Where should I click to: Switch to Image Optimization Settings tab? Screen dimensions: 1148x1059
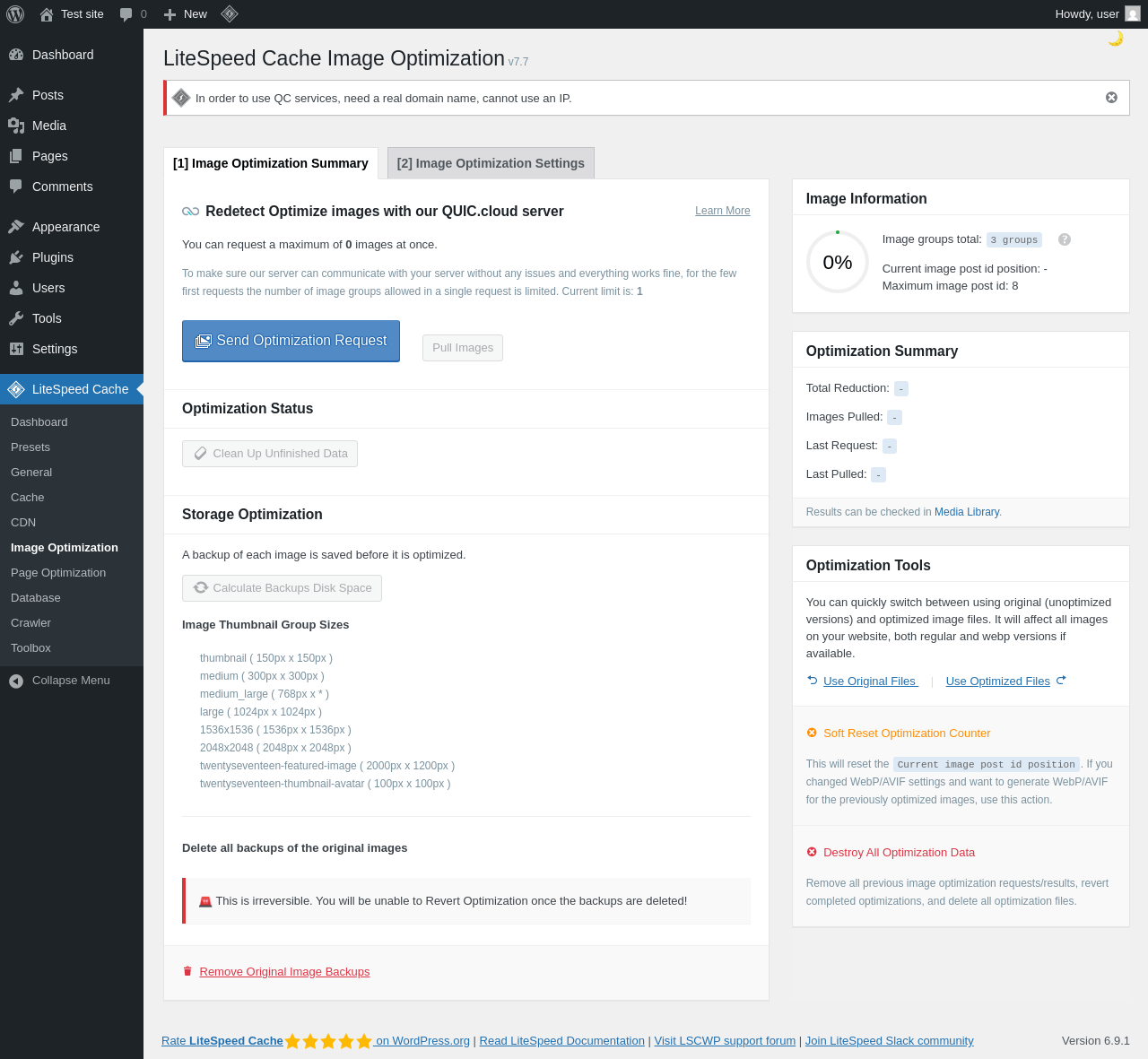tap(491, 163)
